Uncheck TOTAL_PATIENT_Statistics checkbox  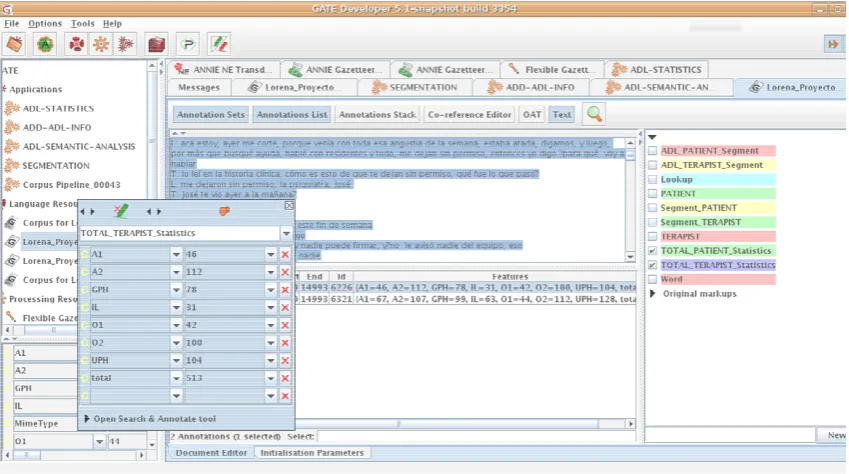[x=652, y=251]
